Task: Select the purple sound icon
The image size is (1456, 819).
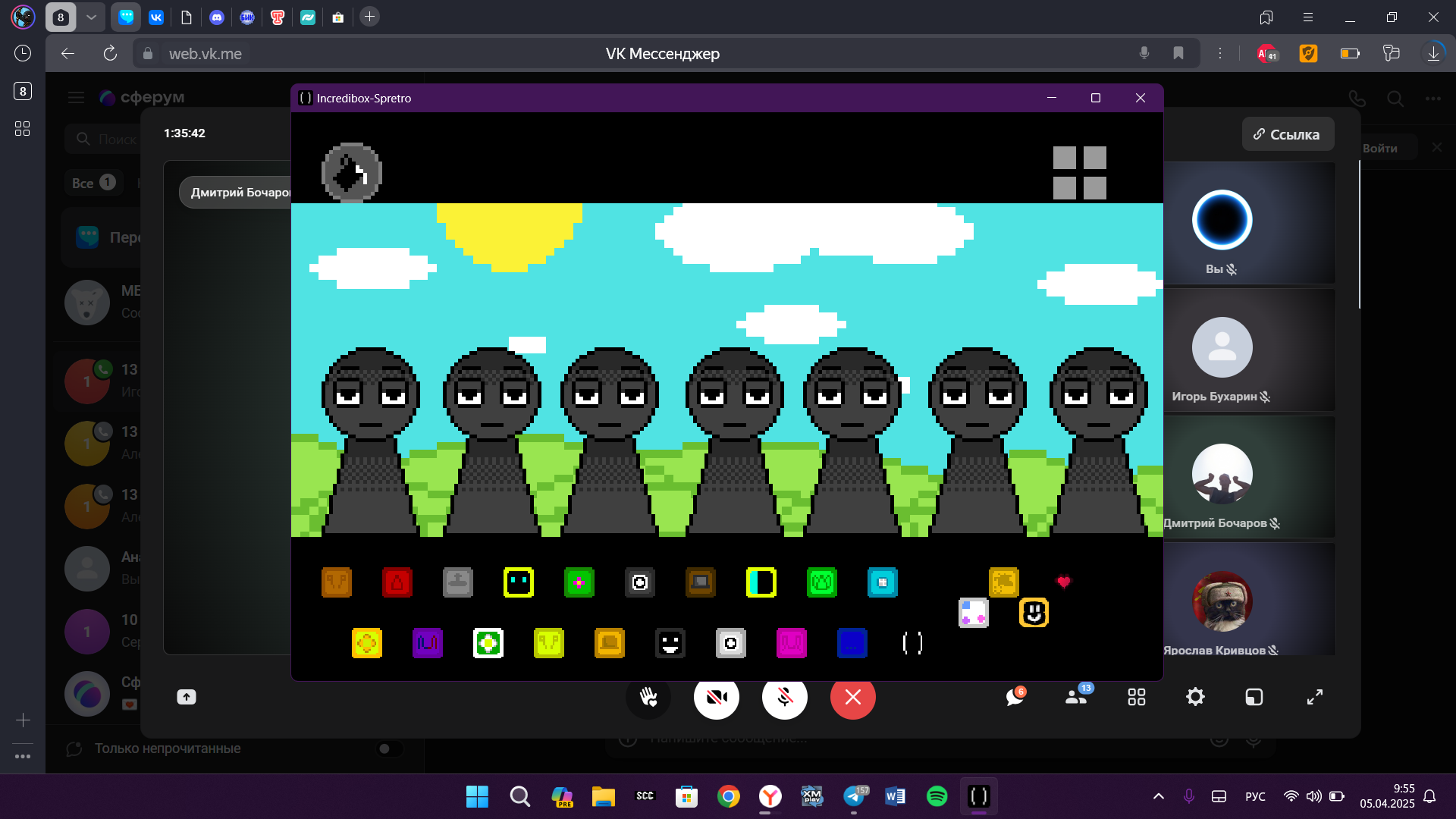Action: click(428, 643)
